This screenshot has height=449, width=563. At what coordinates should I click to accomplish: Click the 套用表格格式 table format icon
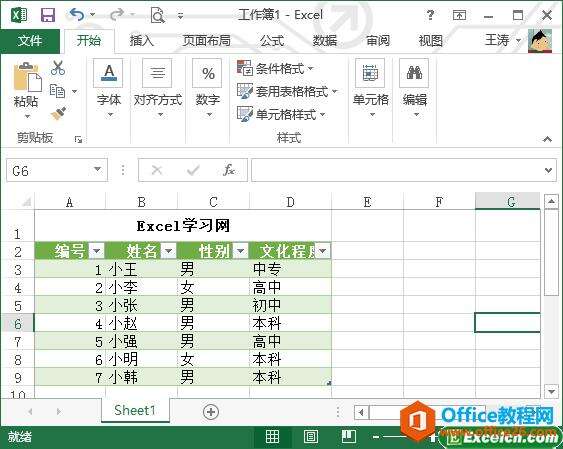pyautogui.click(x=245, y=91)
